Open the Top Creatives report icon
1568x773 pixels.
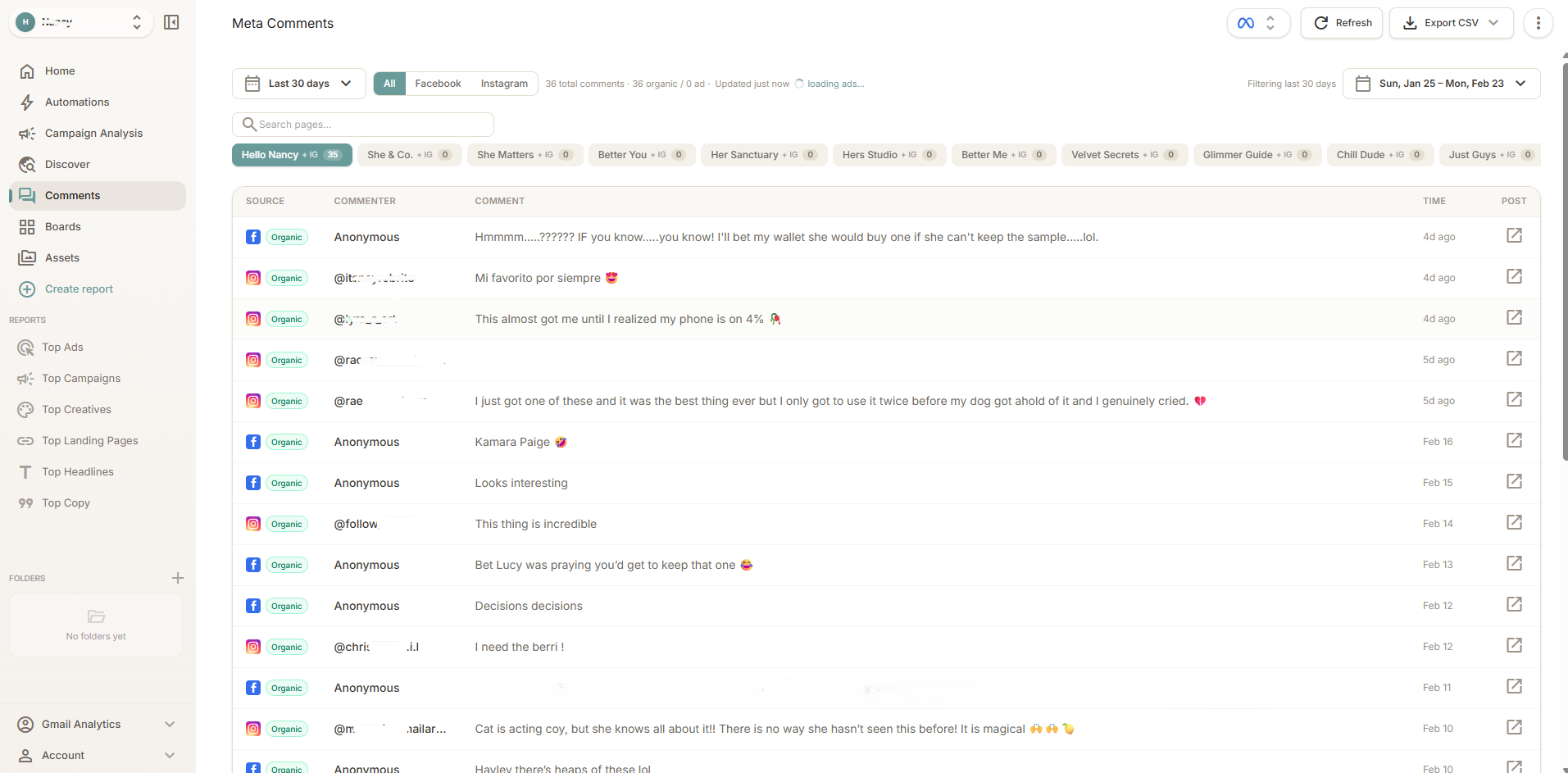25,409
